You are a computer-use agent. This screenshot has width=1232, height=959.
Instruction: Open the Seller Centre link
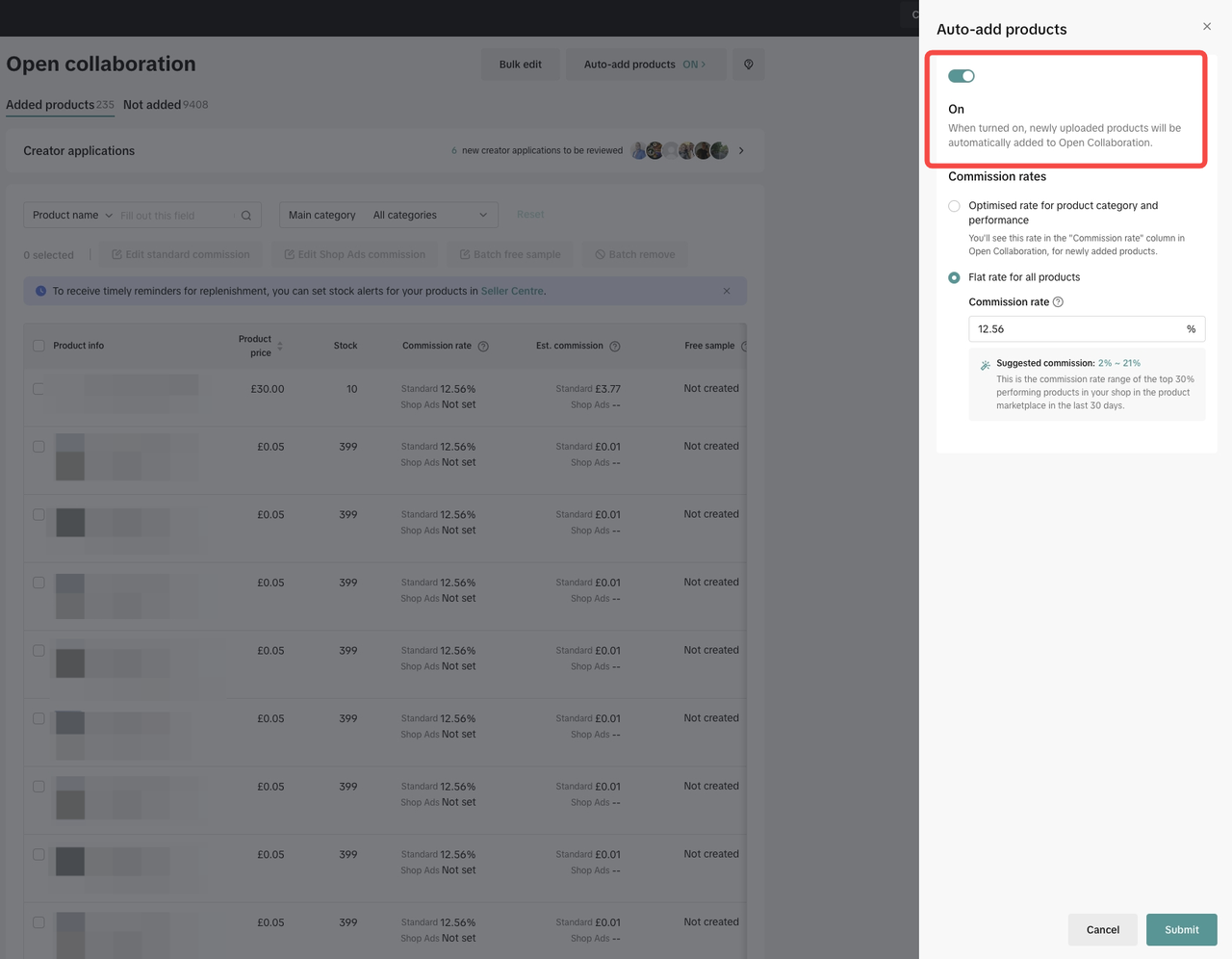coord(512,291)
